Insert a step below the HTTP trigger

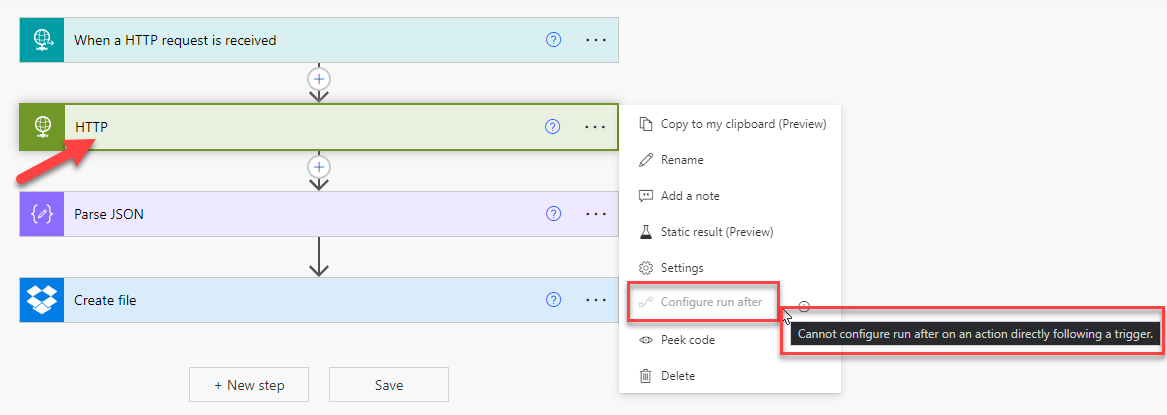319,78
